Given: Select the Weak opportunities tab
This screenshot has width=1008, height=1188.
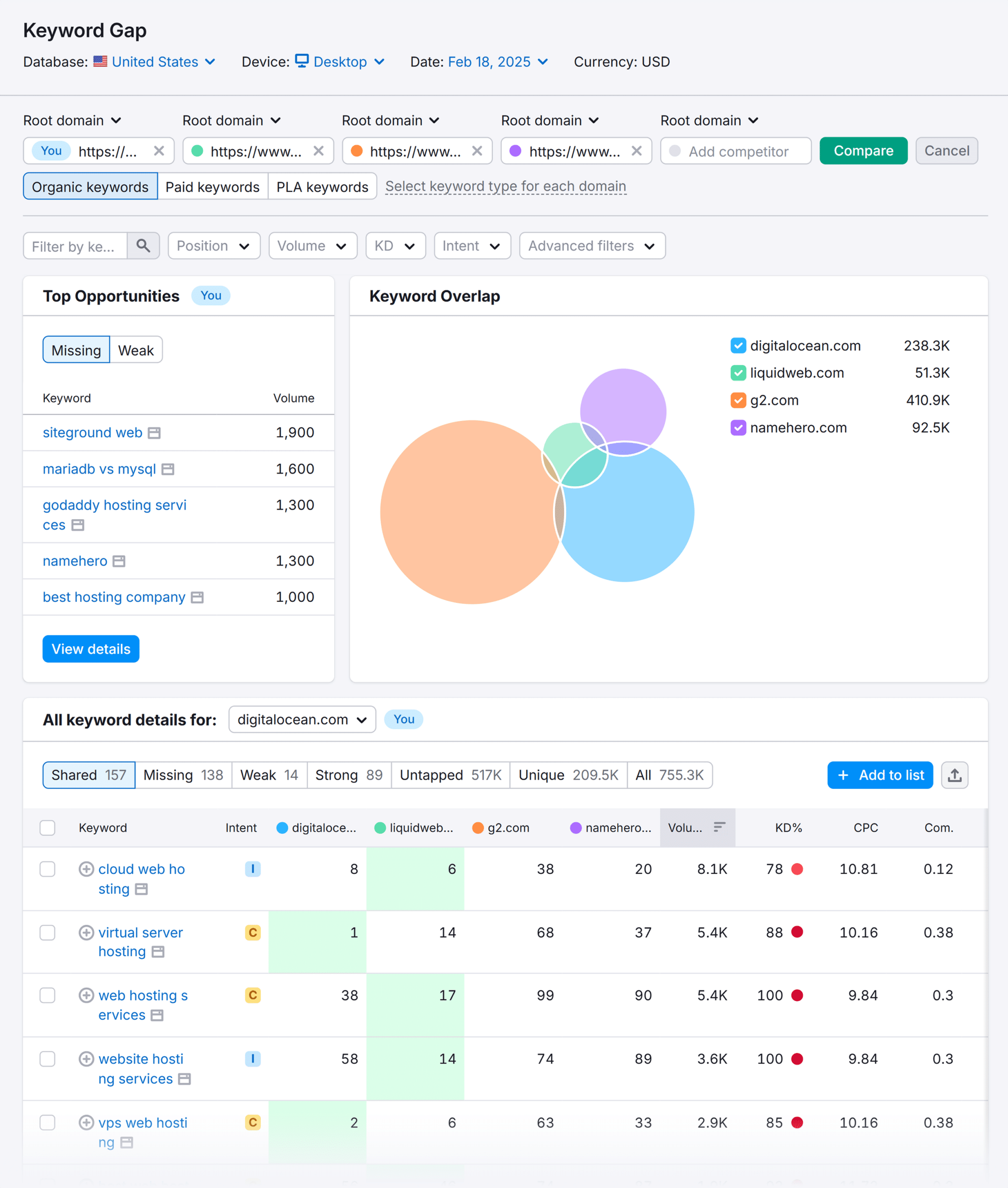Looking at the screenshot, I should [x=136, y=350].
